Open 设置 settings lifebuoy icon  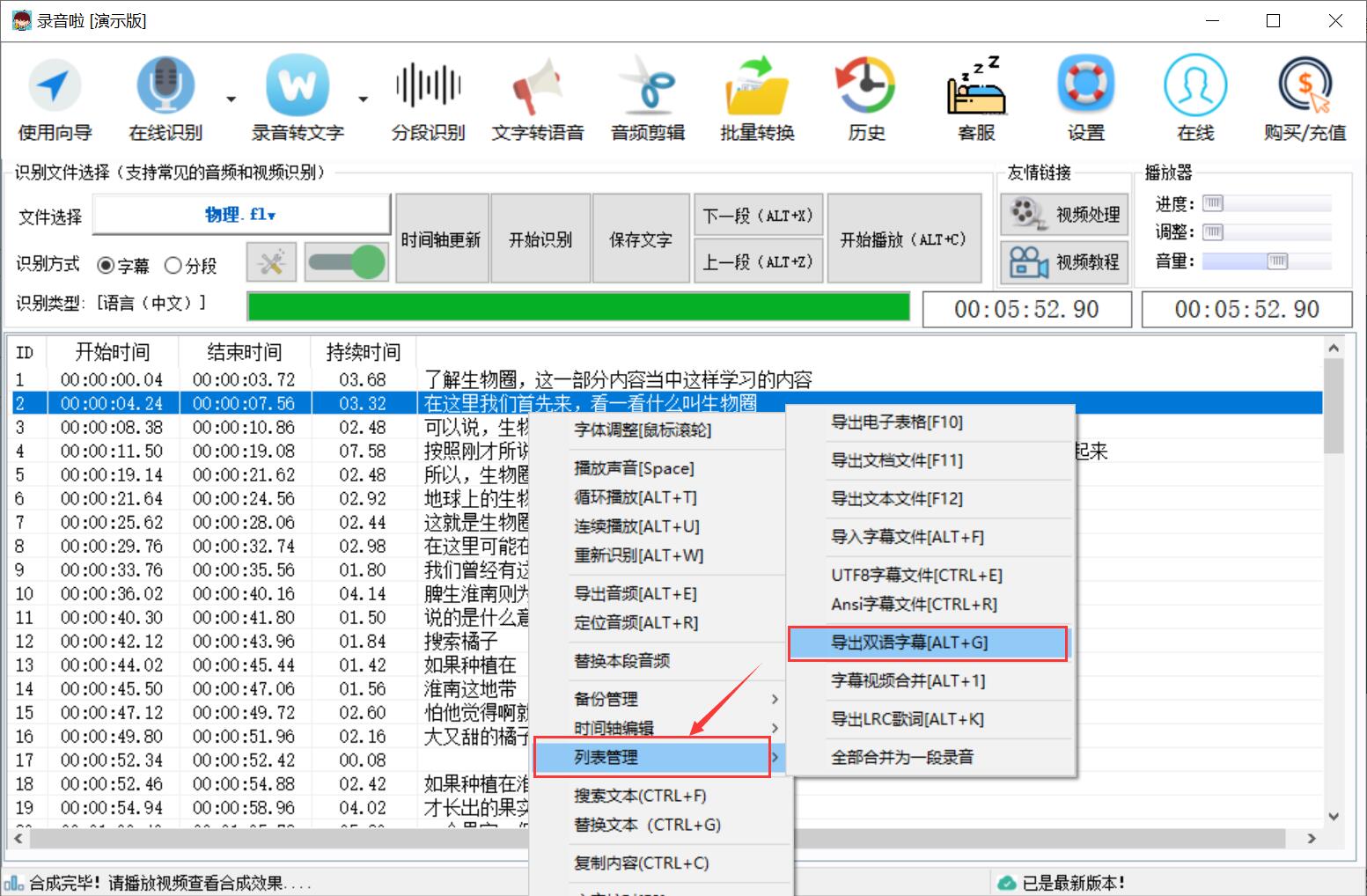point(1085,99)
